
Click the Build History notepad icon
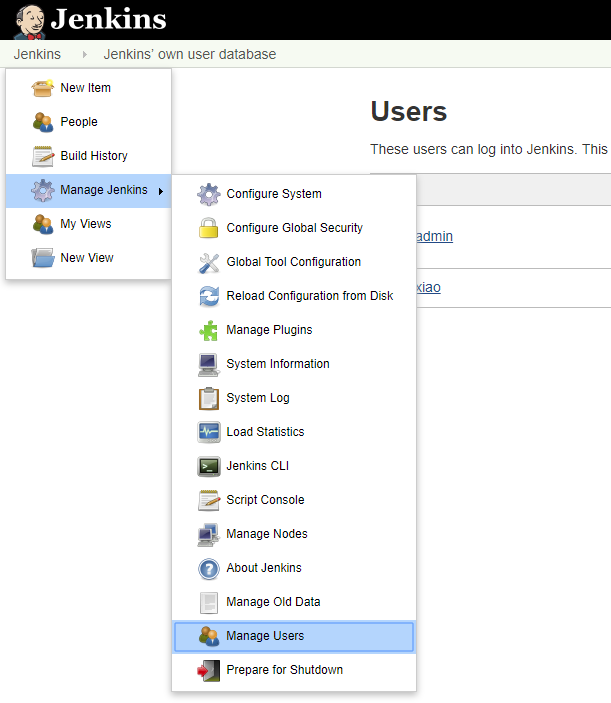click(x=43, y=156)
